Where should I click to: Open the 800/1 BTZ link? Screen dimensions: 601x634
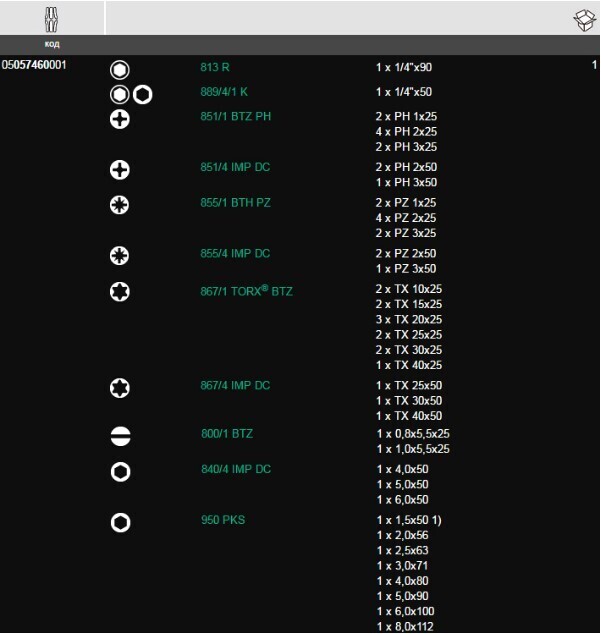pyautogui.click(x=227, y=434)
